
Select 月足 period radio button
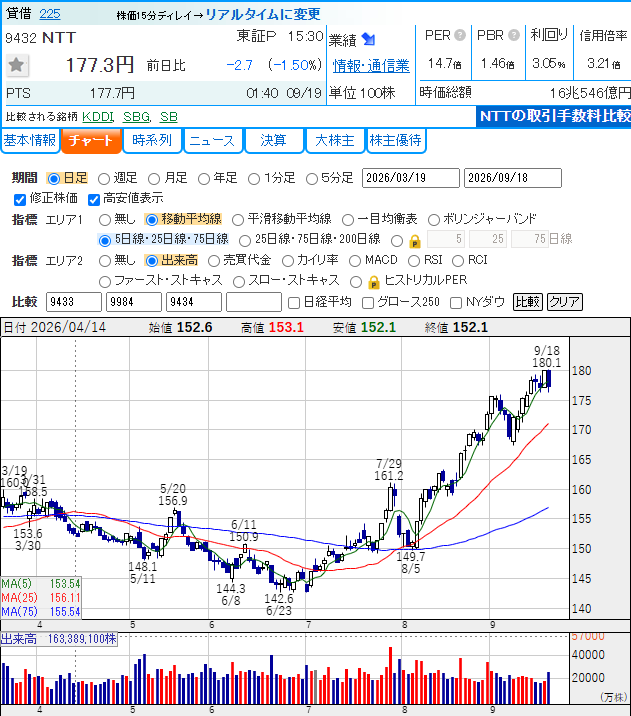pos(154,179)
